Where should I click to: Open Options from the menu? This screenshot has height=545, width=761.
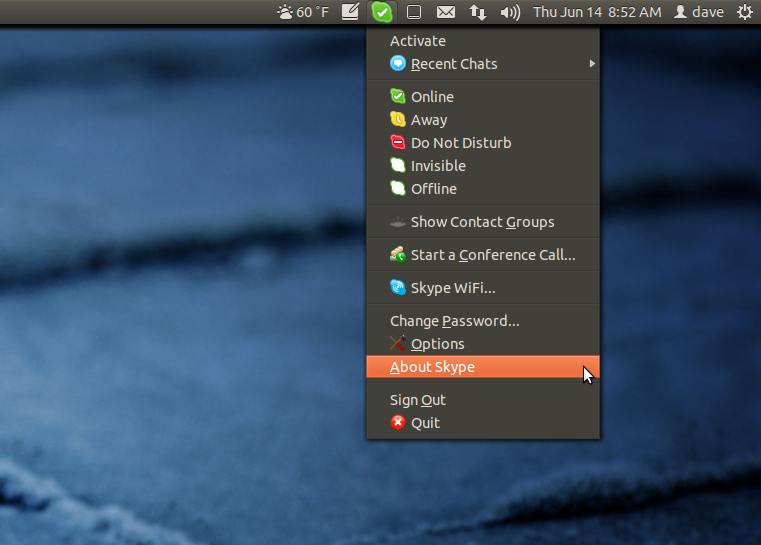(x=483, y=344)
